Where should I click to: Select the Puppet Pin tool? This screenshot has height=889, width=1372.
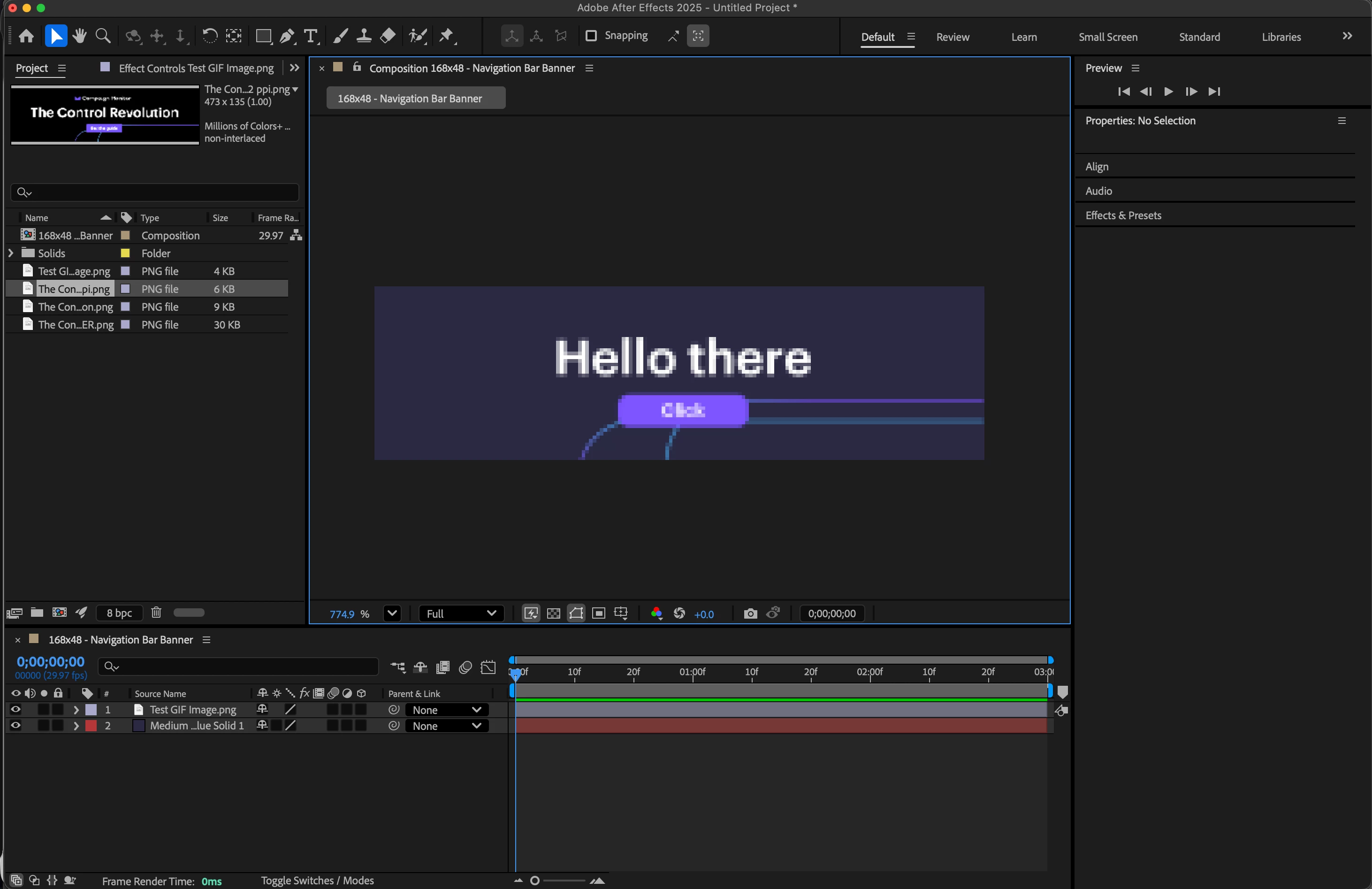pos(447,36)
